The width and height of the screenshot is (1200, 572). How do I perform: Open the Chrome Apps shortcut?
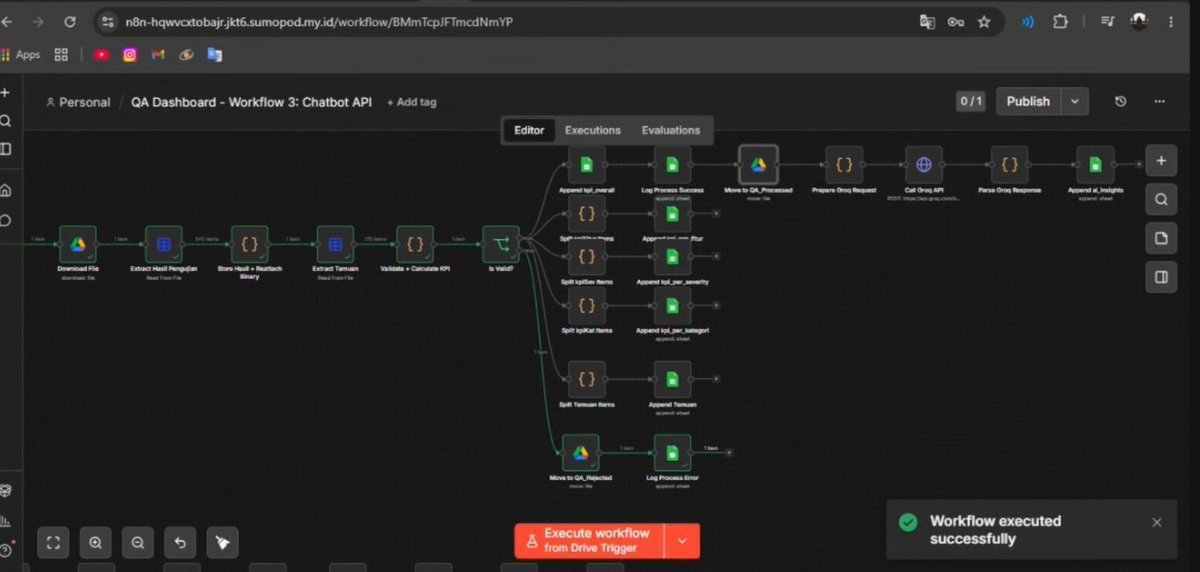(x=22, y=55)
